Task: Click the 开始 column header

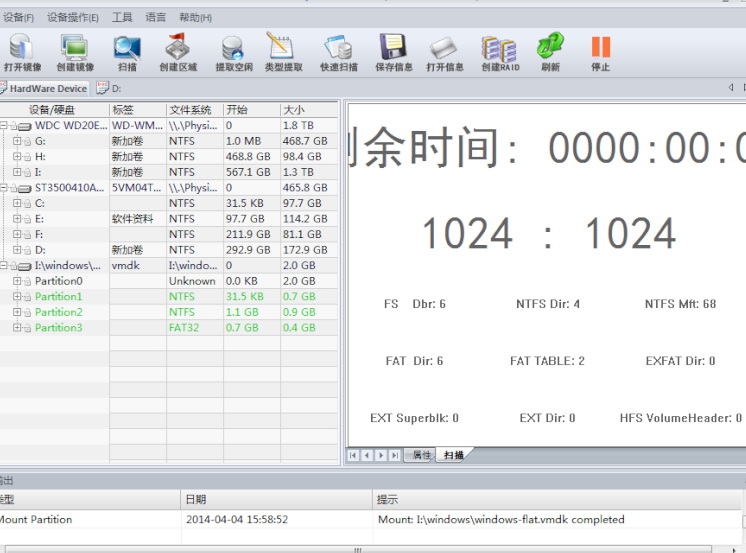Action: point(252,110)
